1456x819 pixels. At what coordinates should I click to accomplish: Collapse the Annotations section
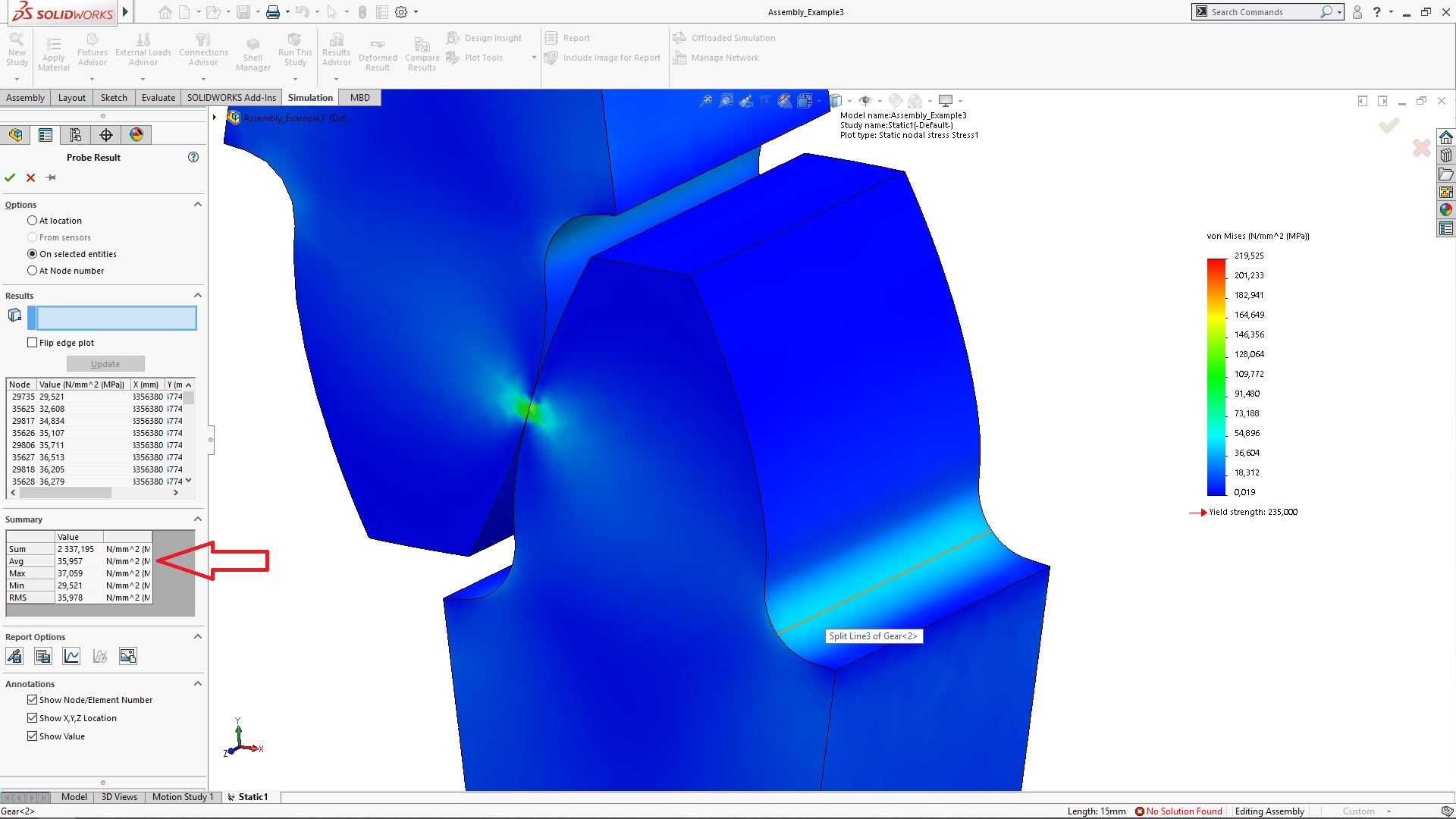coord(198,684)
